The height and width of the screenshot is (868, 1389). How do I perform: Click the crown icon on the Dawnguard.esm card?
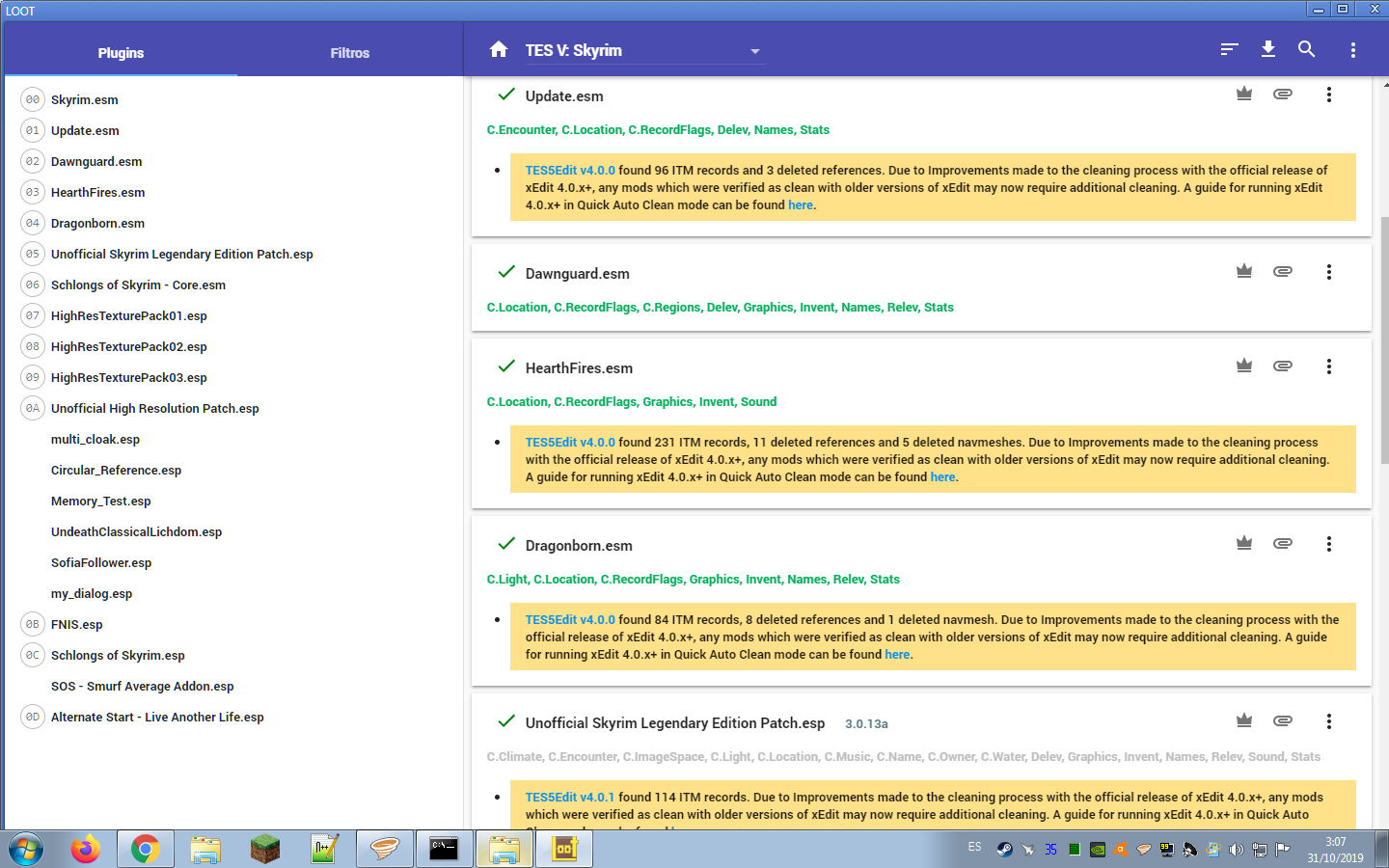pyautogui.click(x=1244, y=272)
